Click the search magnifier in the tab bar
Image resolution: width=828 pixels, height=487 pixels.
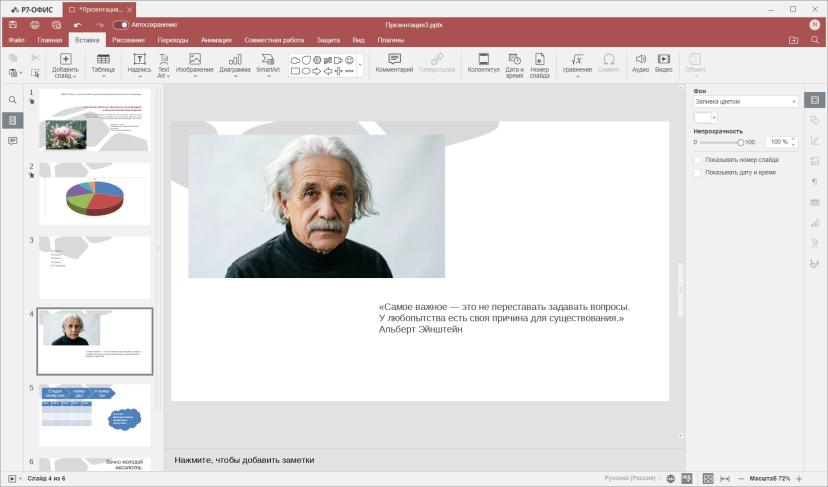pyautogui.click(x=815, y=40)
